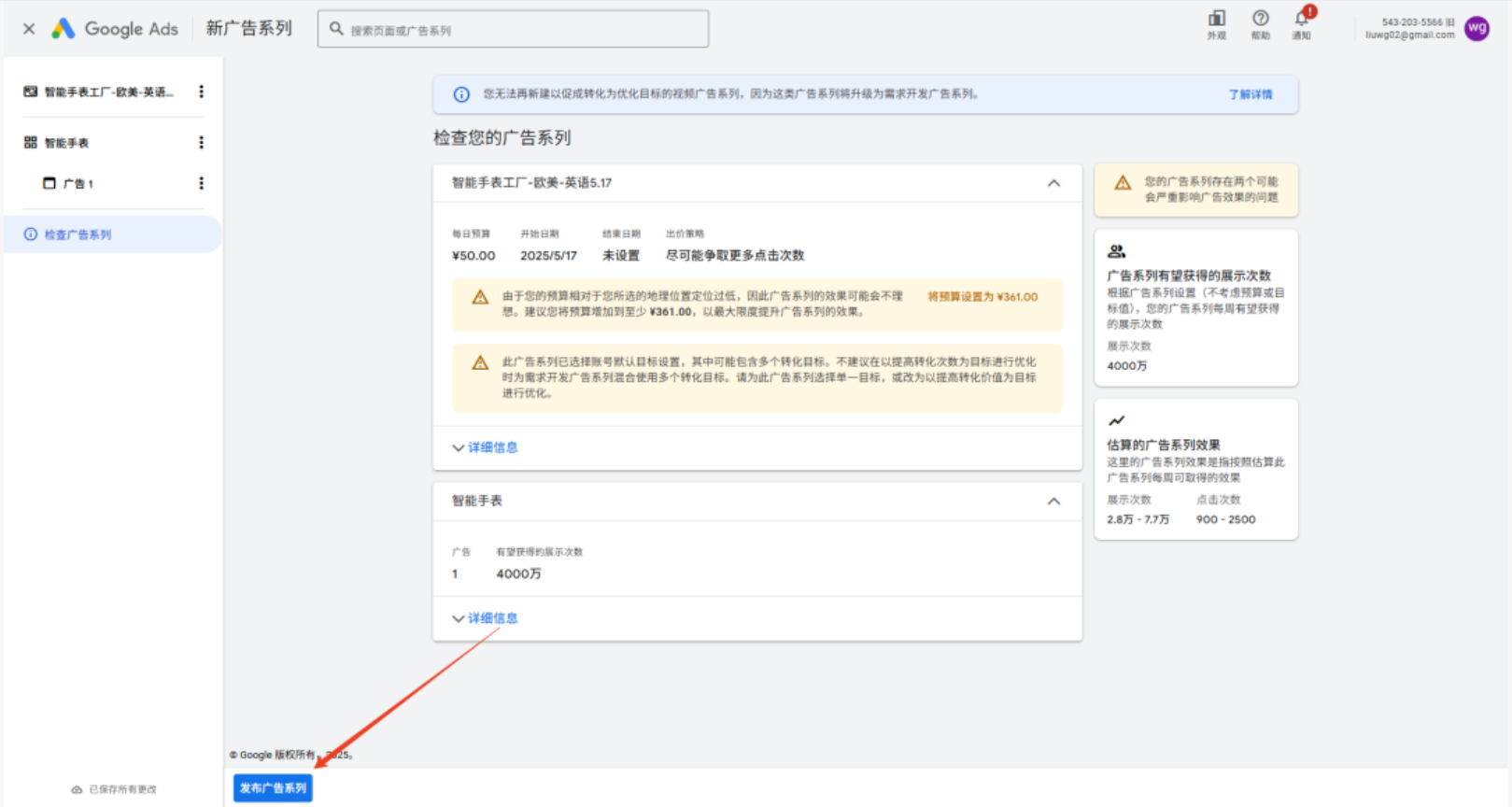Click daily budget value ¥50.00

click(x=474, y=256)
